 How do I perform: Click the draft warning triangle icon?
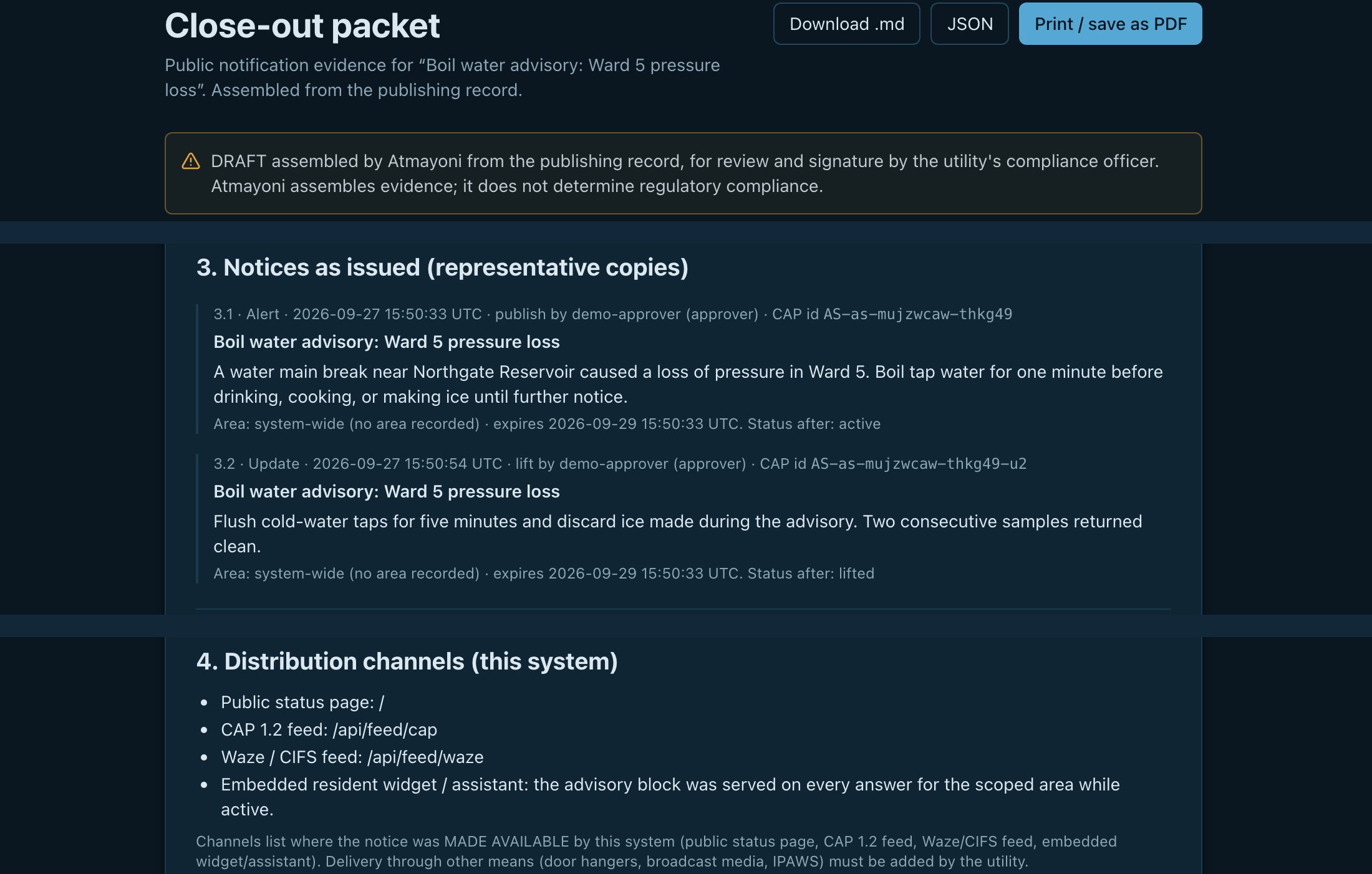point(191,161)
